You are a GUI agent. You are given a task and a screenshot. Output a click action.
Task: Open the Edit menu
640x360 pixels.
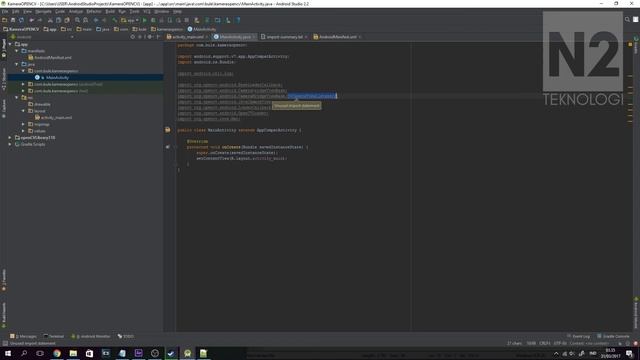[x=16, y=11]
